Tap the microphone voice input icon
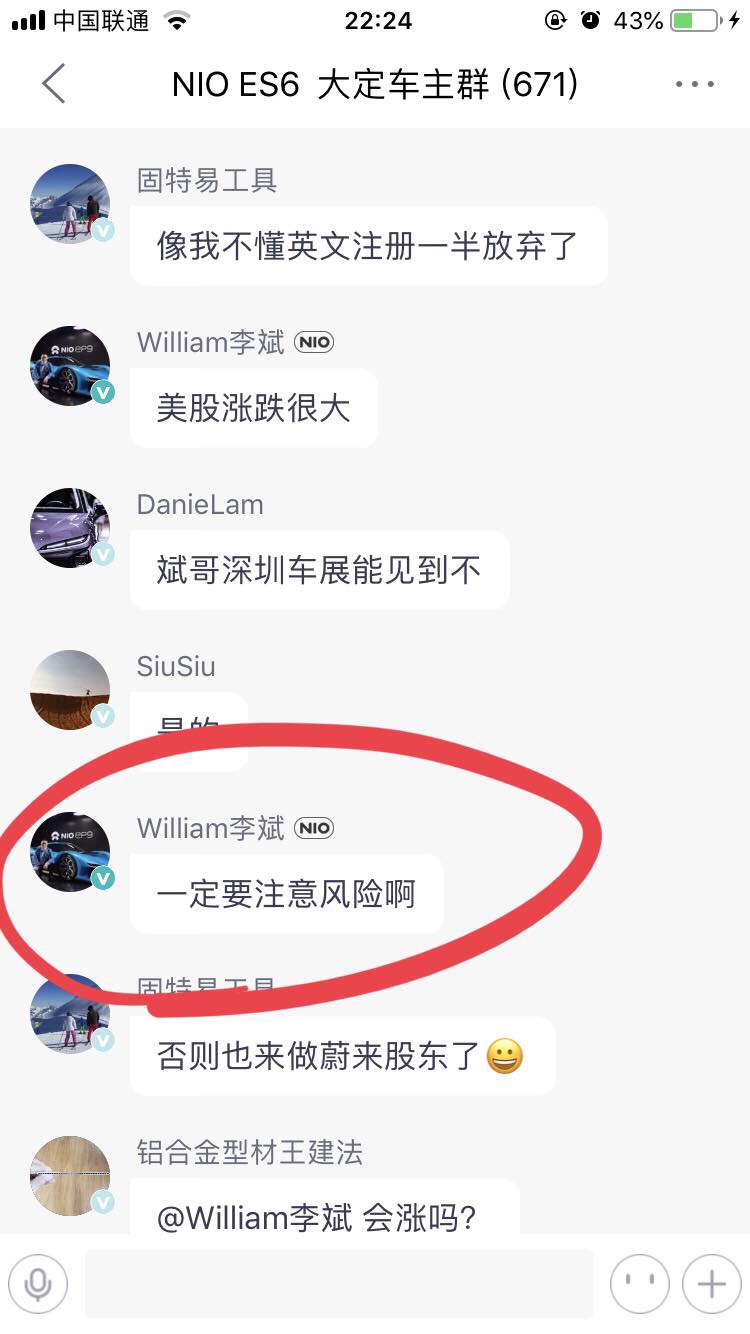750x1334 pixels. (x=38, y=1283)
